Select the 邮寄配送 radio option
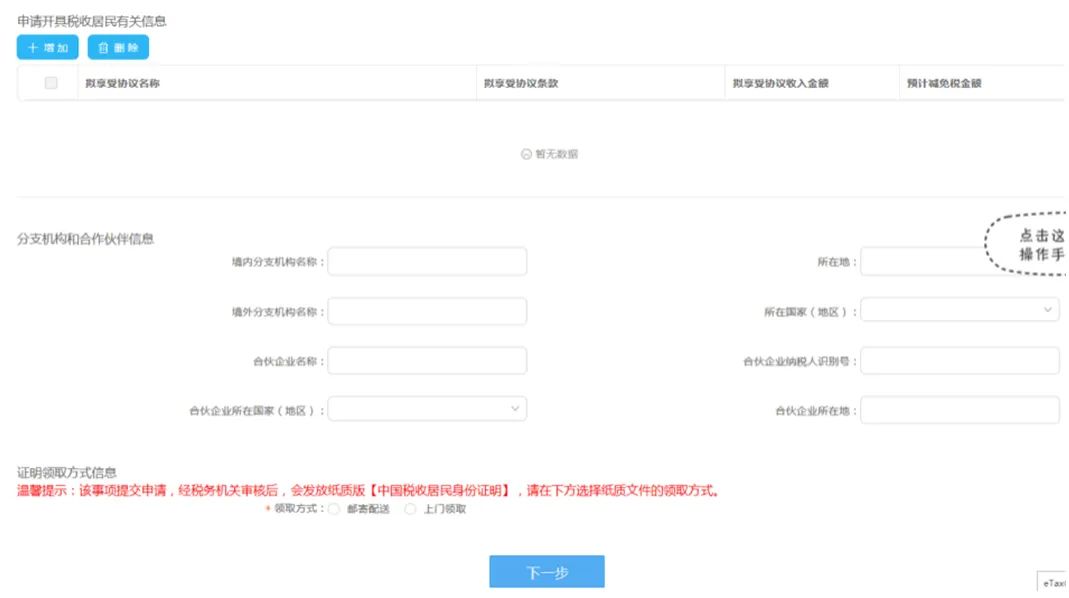This screenshot has height=598, width=1069. [x=334, y=509]
